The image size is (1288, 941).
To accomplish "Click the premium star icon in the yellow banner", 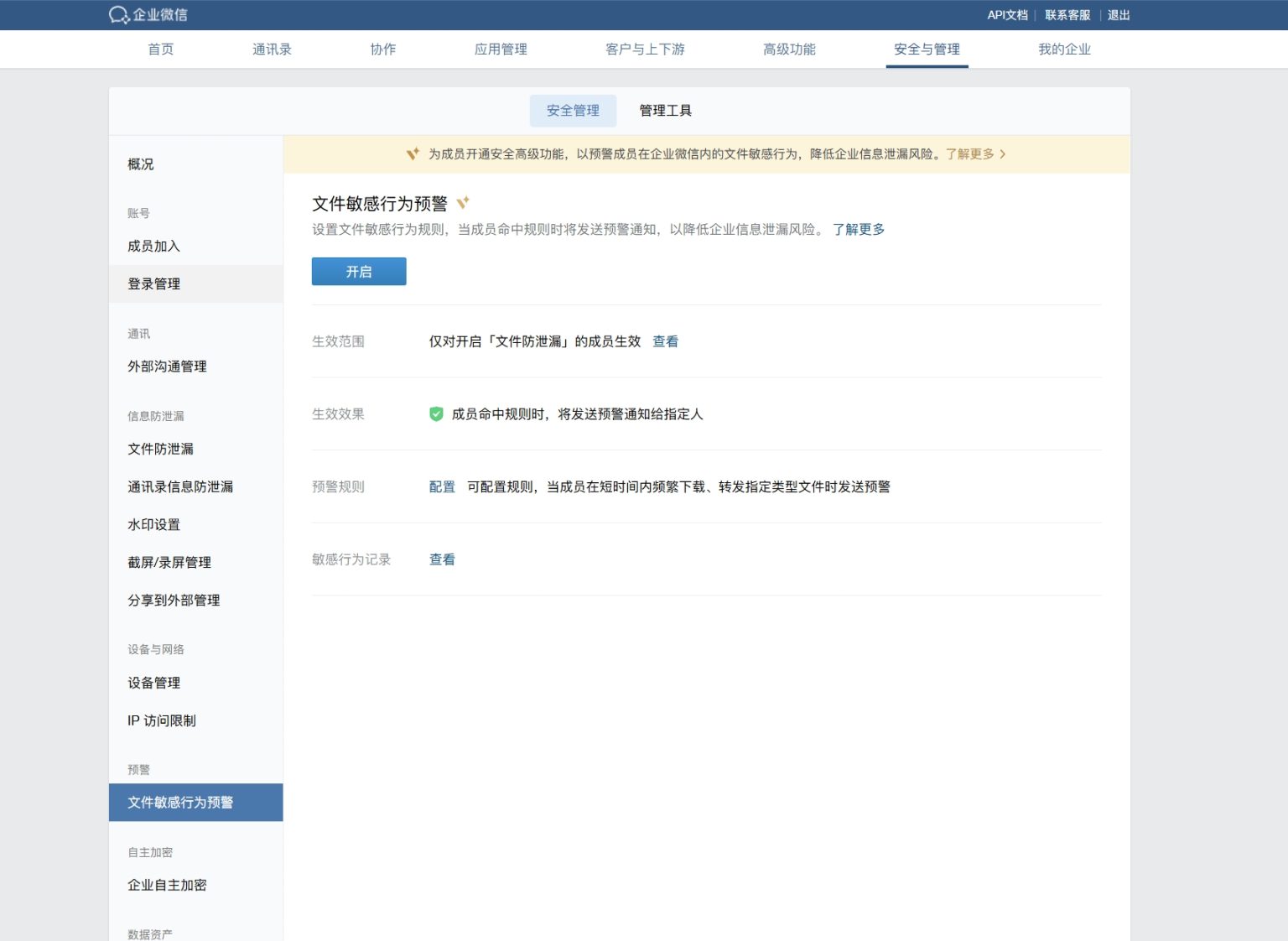I will click(413, 154).
